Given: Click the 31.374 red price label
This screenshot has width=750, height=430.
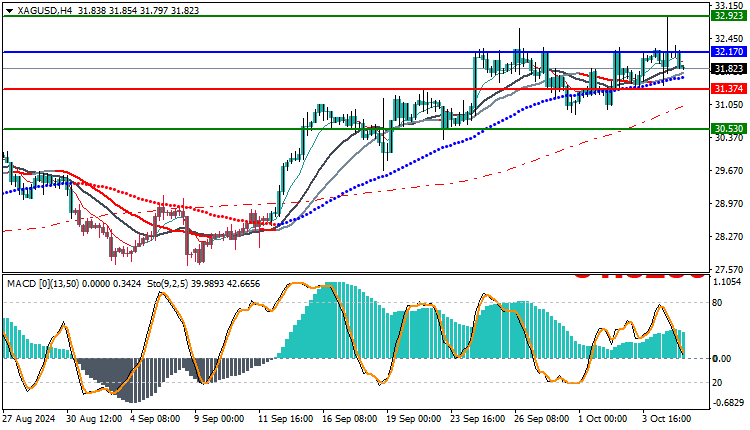Looking at the screenshot, I should tap(728, 89).
